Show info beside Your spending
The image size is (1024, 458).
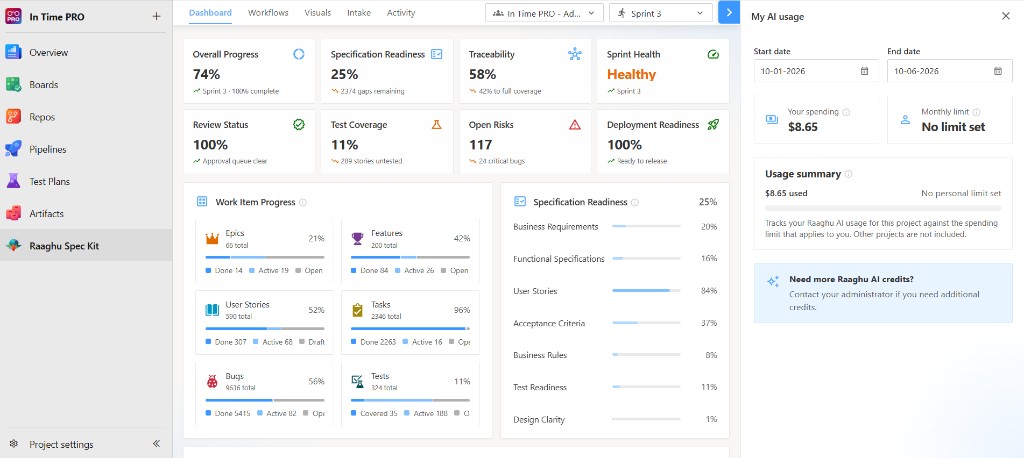point(846,112)
